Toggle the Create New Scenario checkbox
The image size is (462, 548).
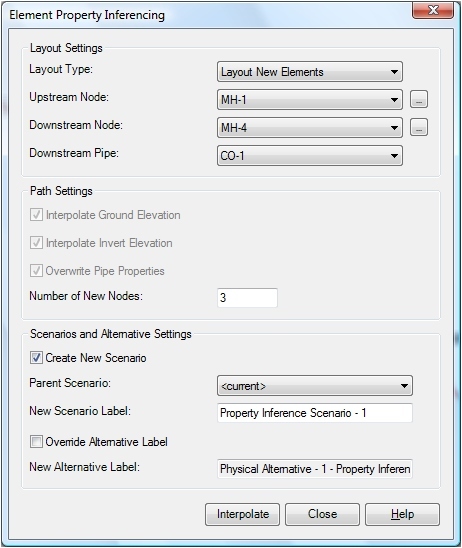click(36, 358)
